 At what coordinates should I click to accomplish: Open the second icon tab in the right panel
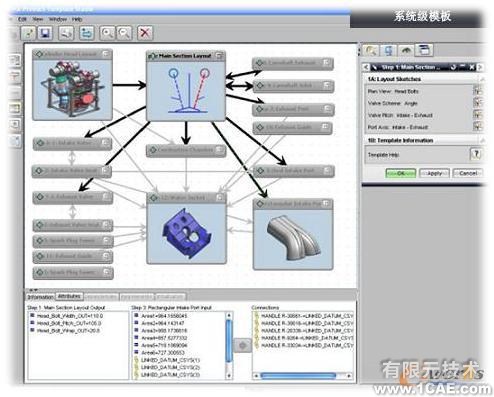click(x=388, y=50)
